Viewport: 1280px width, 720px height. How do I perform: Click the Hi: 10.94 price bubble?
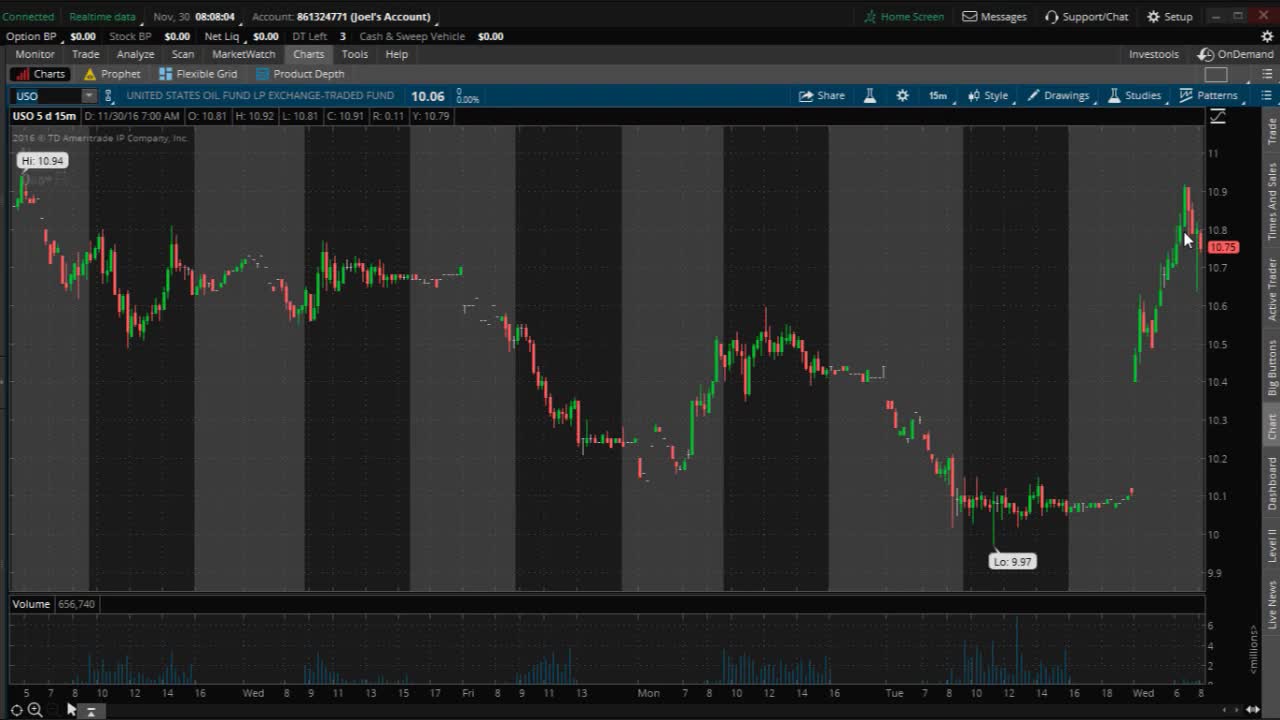(x=42, y=161)
